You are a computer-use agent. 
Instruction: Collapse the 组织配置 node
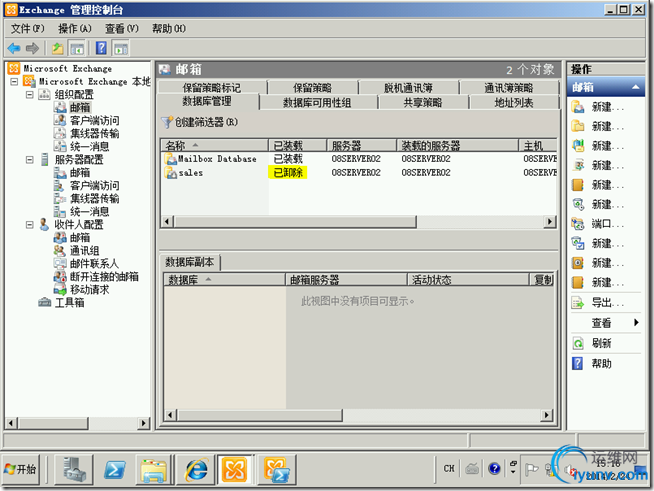pos(30,95)
